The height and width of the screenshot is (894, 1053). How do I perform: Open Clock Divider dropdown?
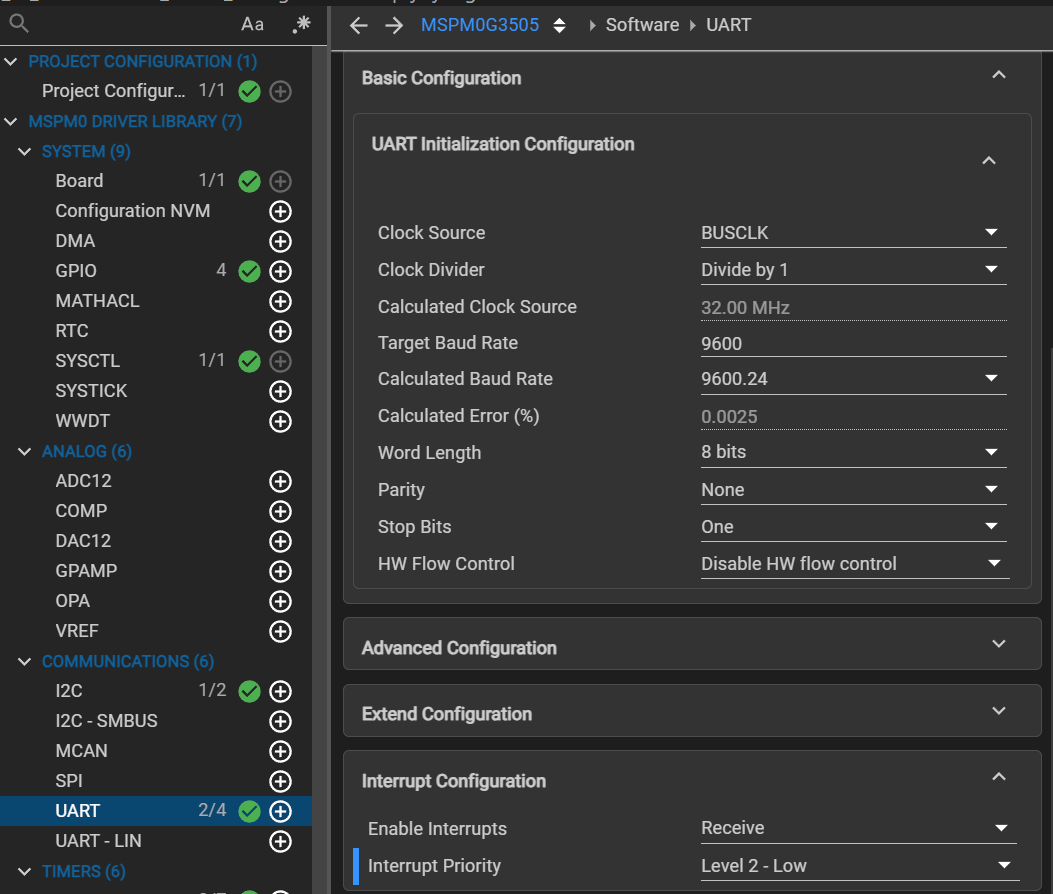click(x=854, y=270)
